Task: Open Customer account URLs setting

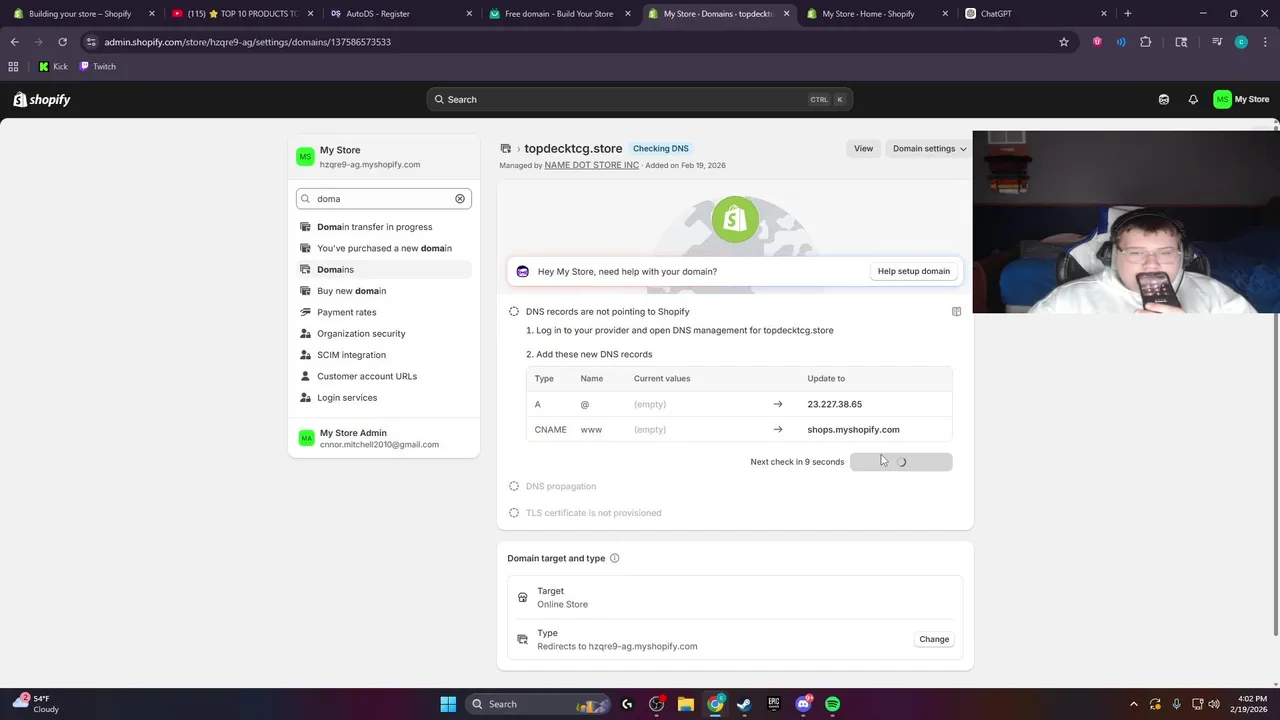Action: click(384, 376)
